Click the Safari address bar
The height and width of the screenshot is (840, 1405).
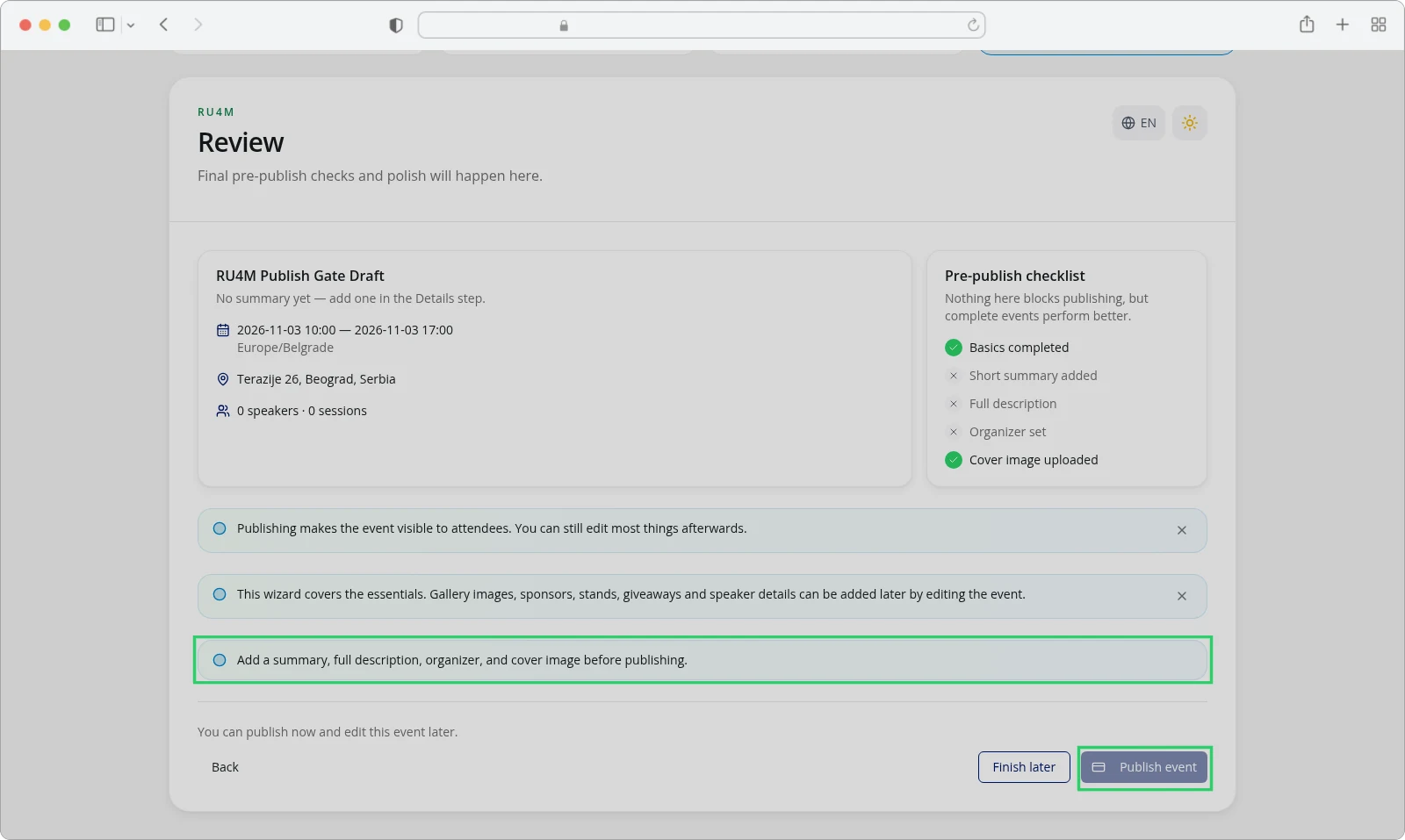(701, 25)
